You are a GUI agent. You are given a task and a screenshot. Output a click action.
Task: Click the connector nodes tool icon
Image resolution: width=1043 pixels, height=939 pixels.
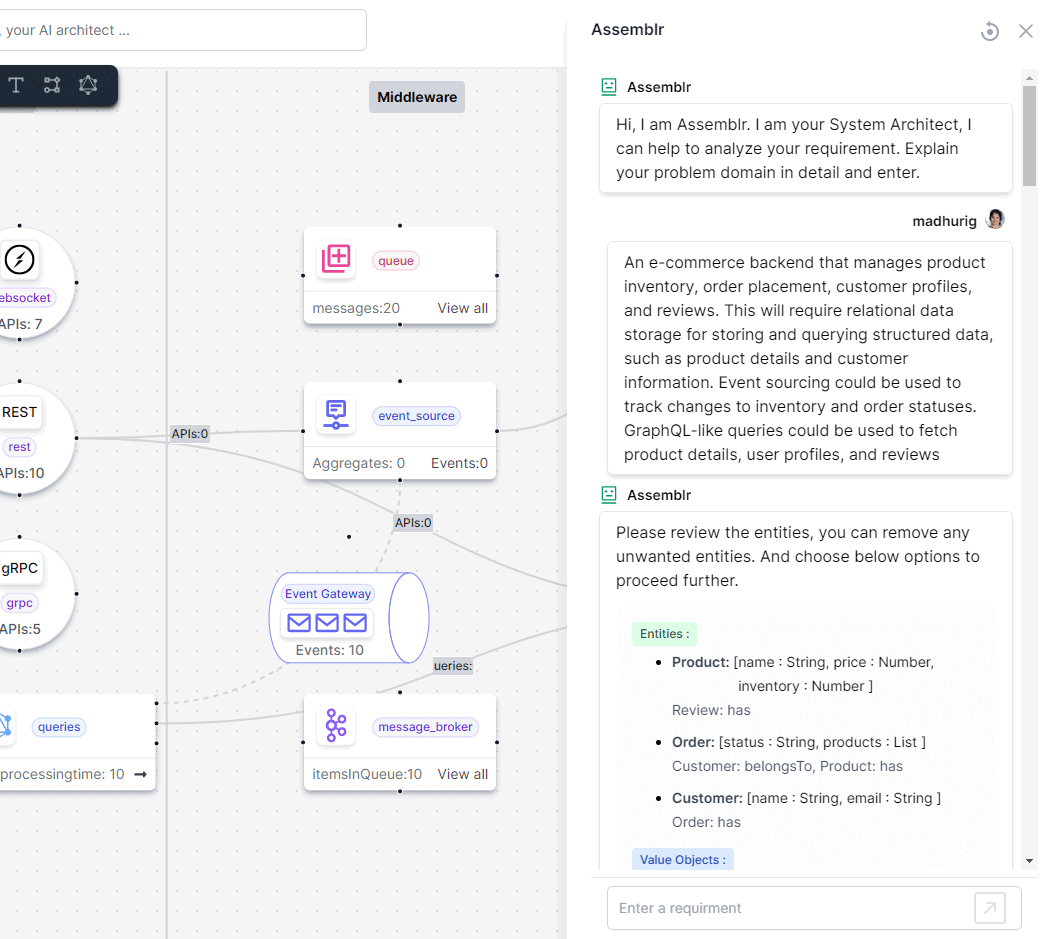click(x=52, y=85)
